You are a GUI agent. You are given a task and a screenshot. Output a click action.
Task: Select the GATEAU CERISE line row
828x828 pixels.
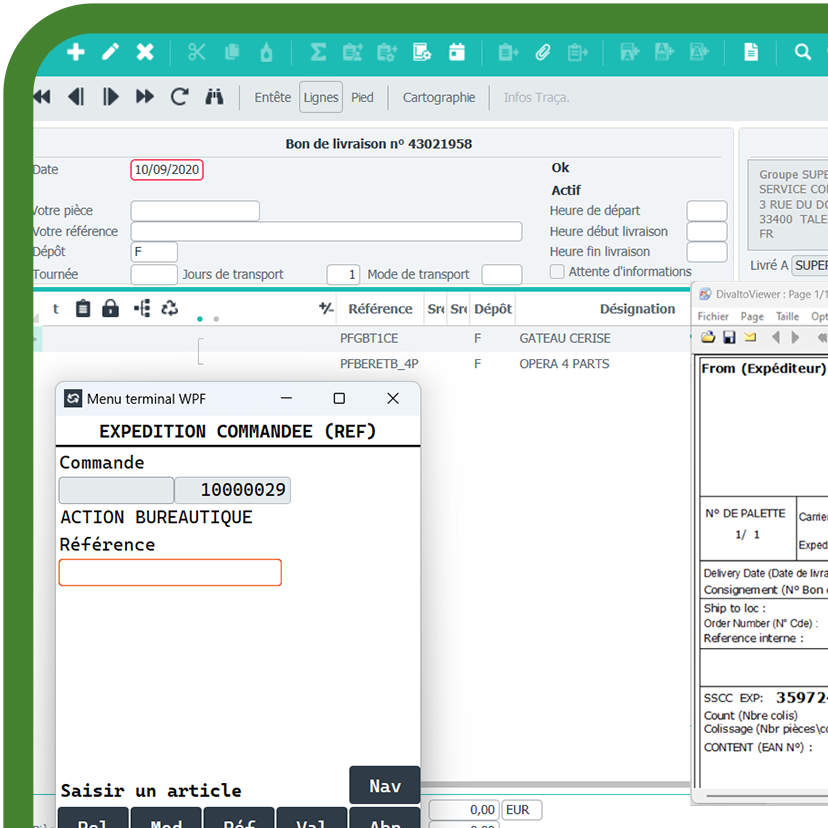tap(564, 339)
